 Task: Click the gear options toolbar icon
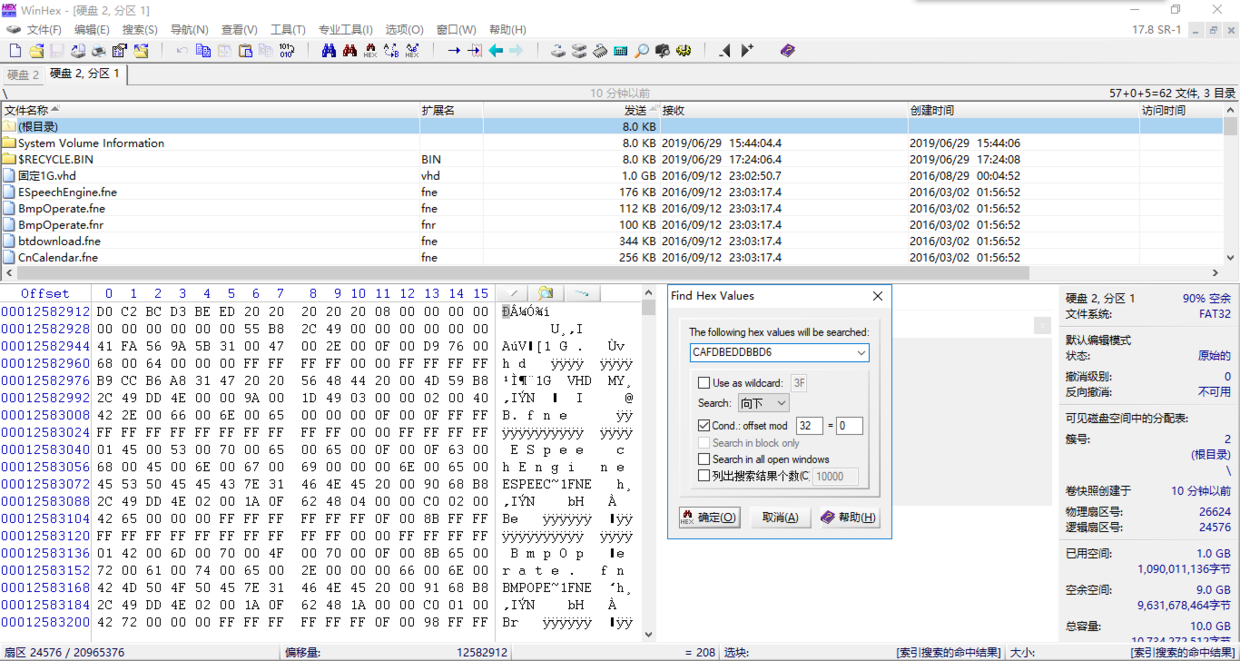pyautogui.click(x=684, y=50)
